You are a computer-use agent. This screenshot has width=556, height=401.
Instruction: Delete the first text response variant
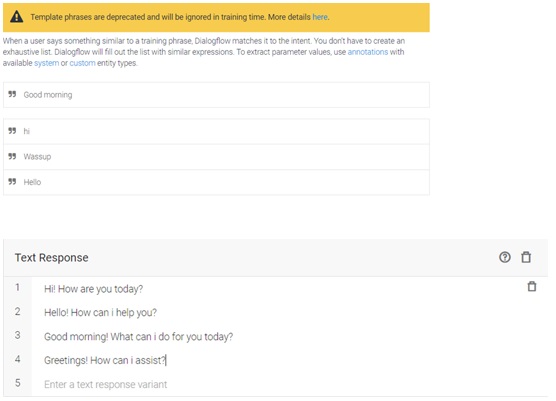click(x=532, y=286)
